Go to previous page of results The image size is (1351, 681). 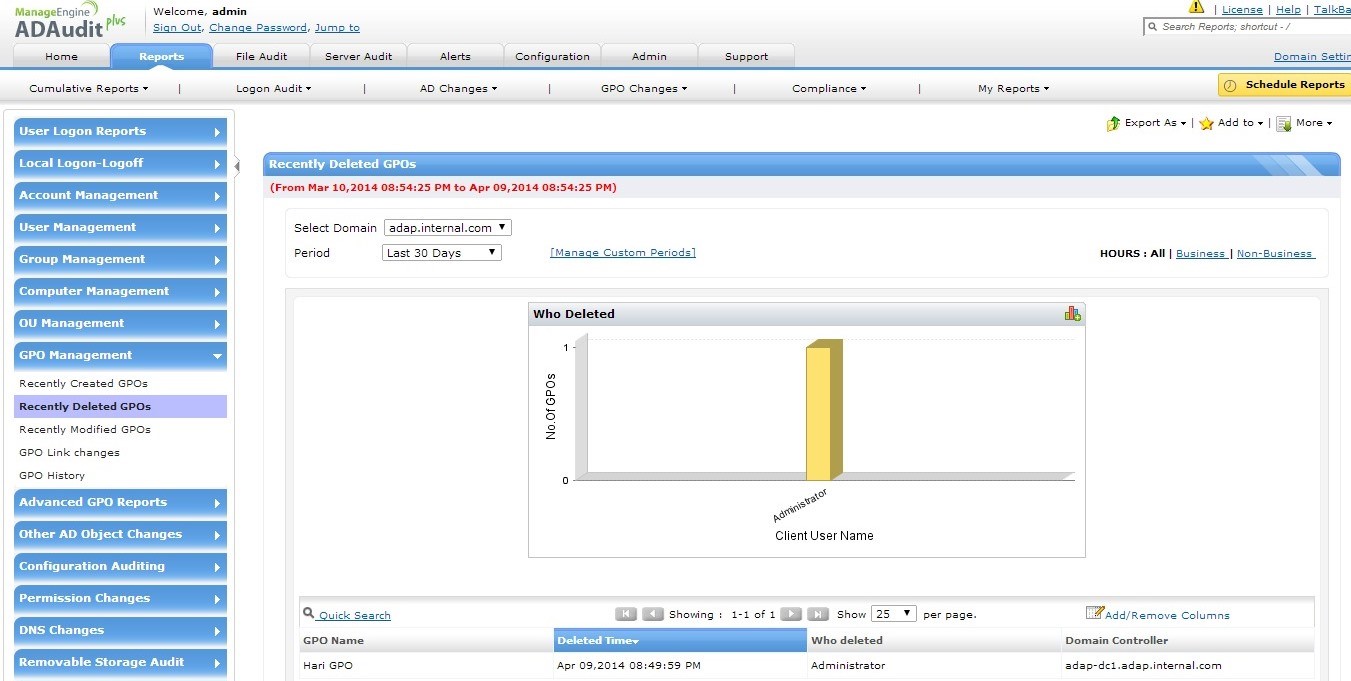[x=653, y=614]
